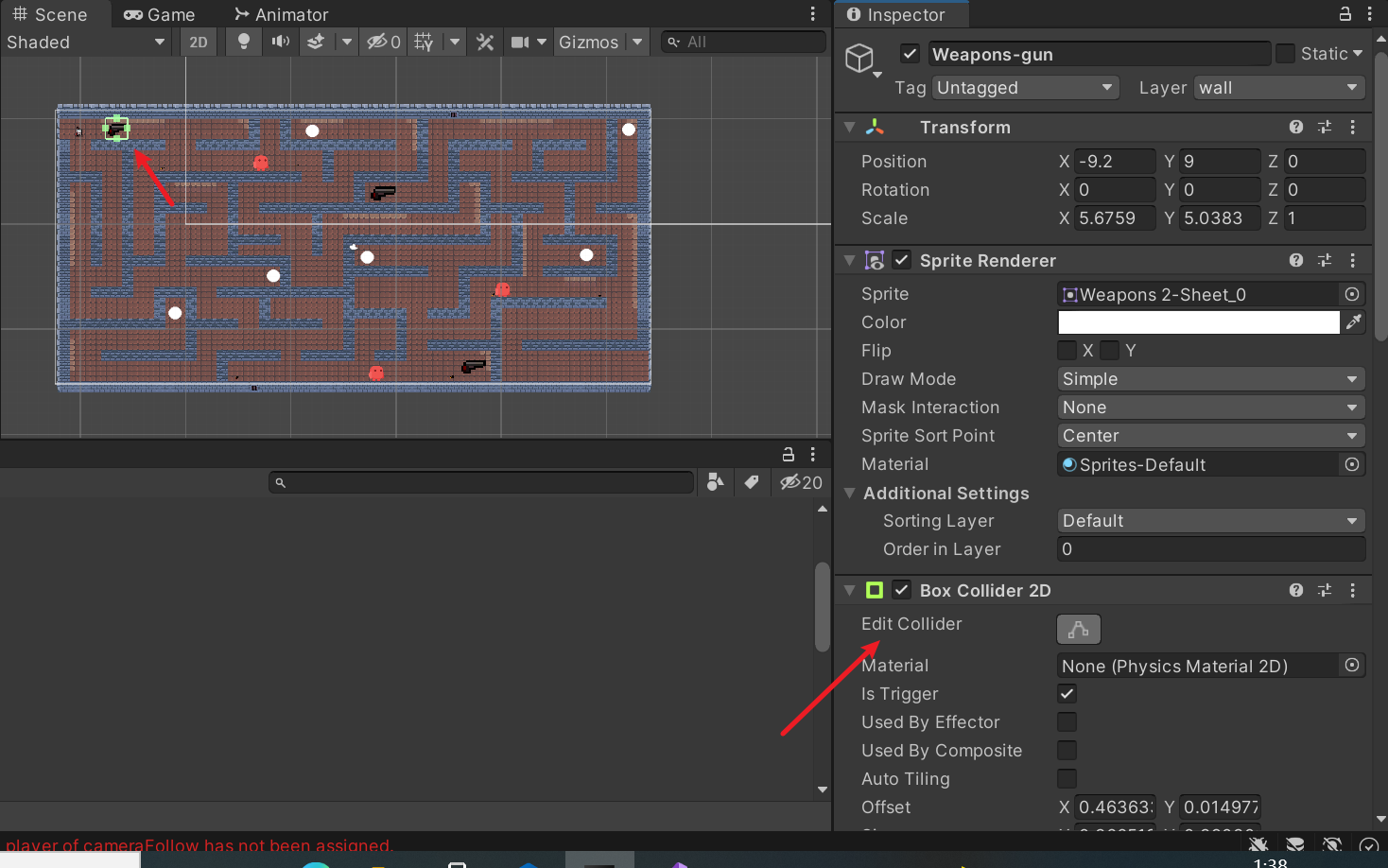Toggle scene effects using the effects icon
The image size is (1388, 868).
coord(316,42)
